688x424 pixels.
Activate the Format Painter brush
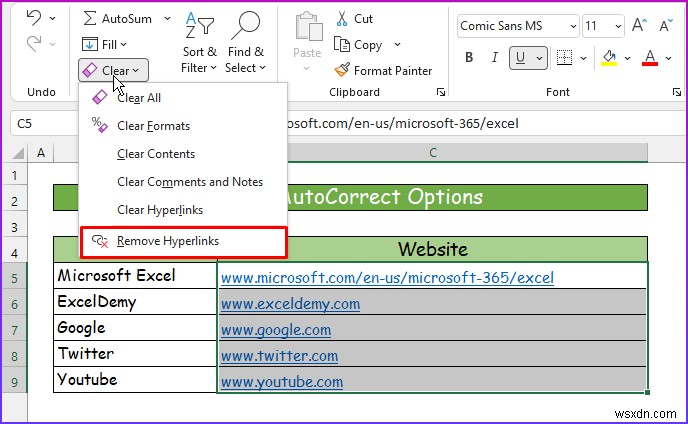click(383, 70)
